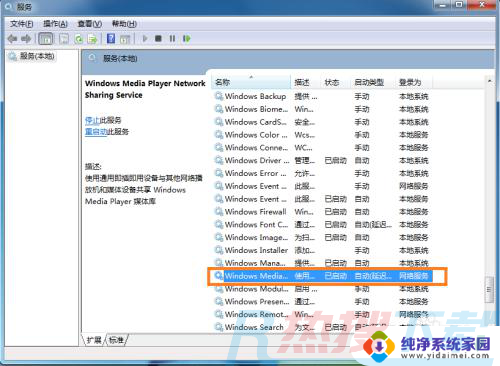Open the blue Help question-mark icon
The height and width of the screenshot is (366, 500).
tap(111, 39)
